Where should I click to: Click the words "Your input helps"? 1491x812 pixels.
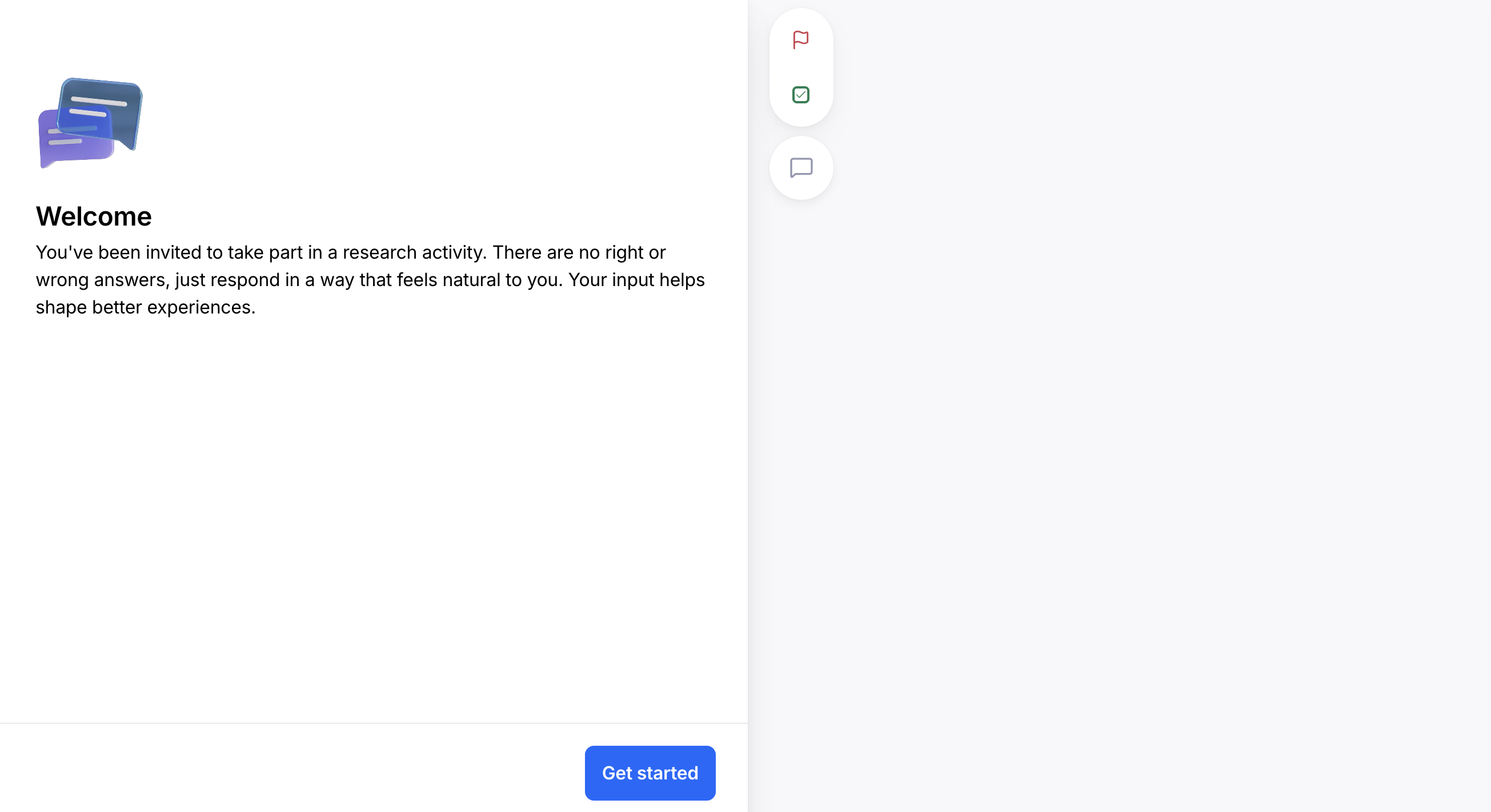coord(636,280)
